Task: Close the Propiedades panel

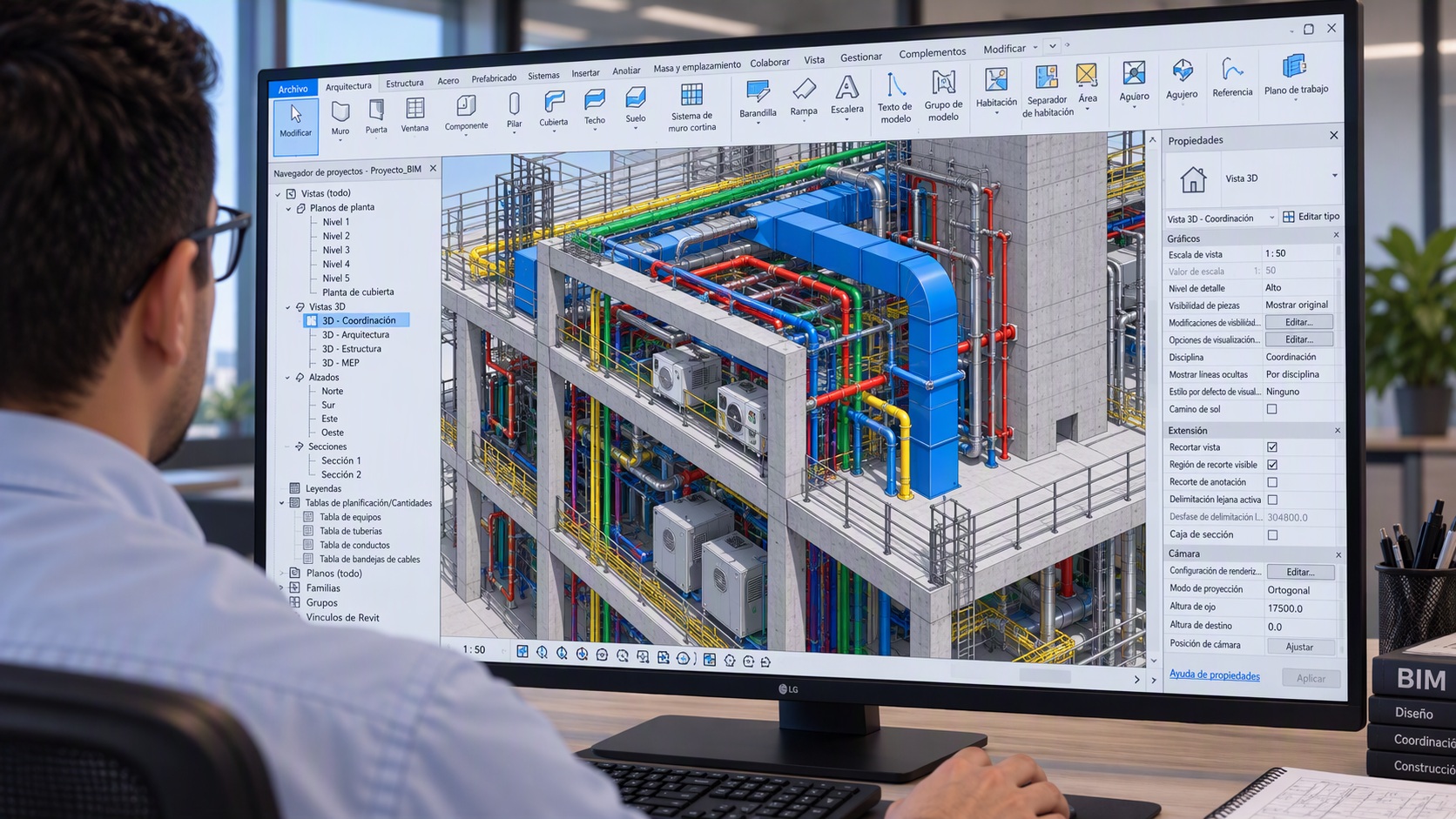Action: pyautogui.click(x=1334, y=136)
